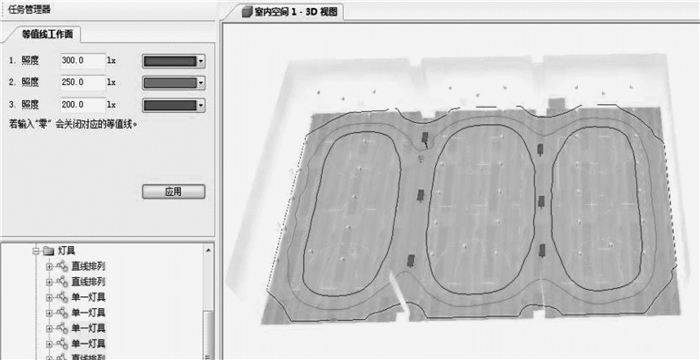Click the scroll-up arrow of the tree panel
The height and width of the screenshot is (360, 700).
[208, 250]
